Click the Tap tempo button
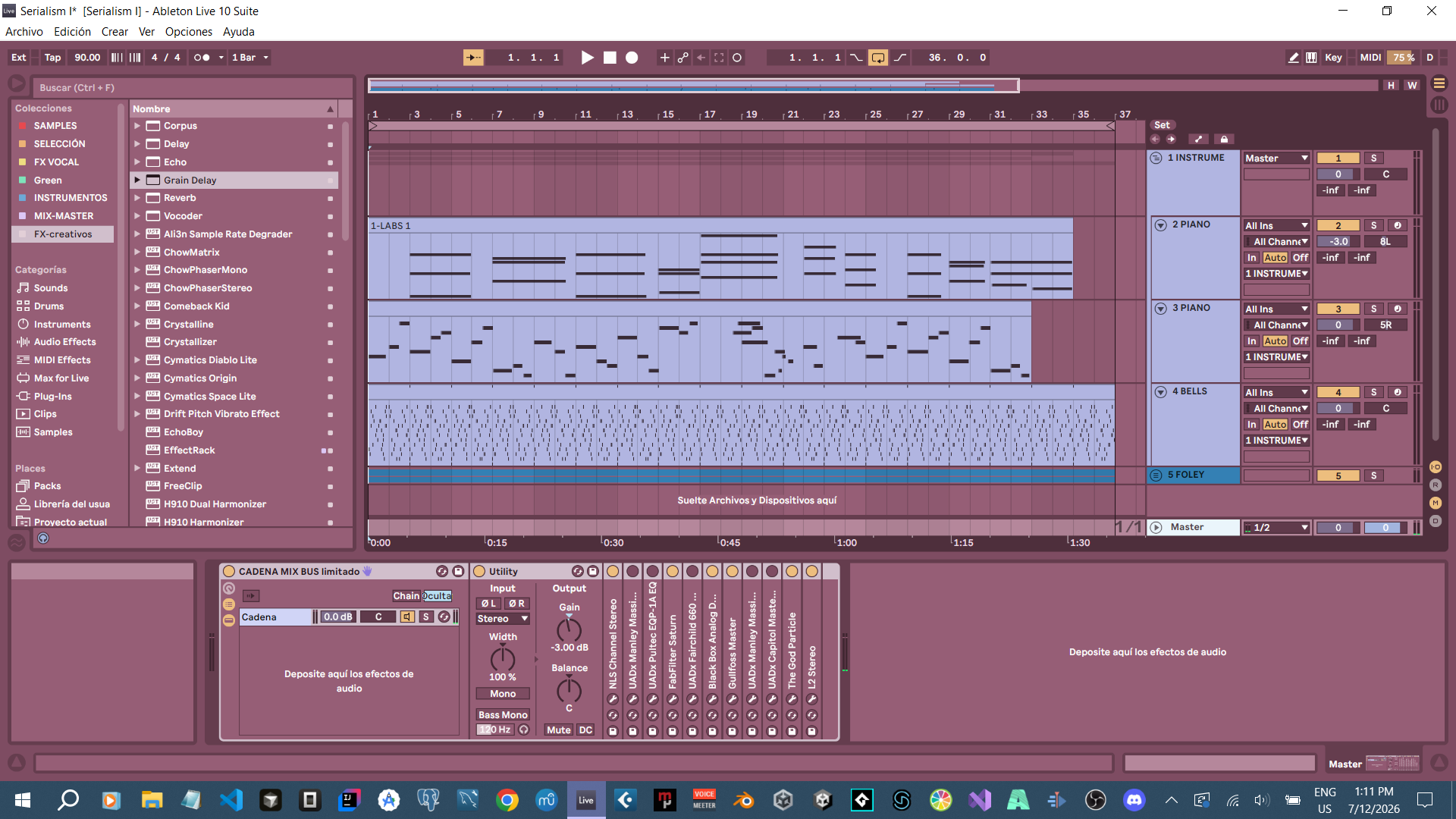Viewport: 1456px width, 819px height. coord(52,58)
